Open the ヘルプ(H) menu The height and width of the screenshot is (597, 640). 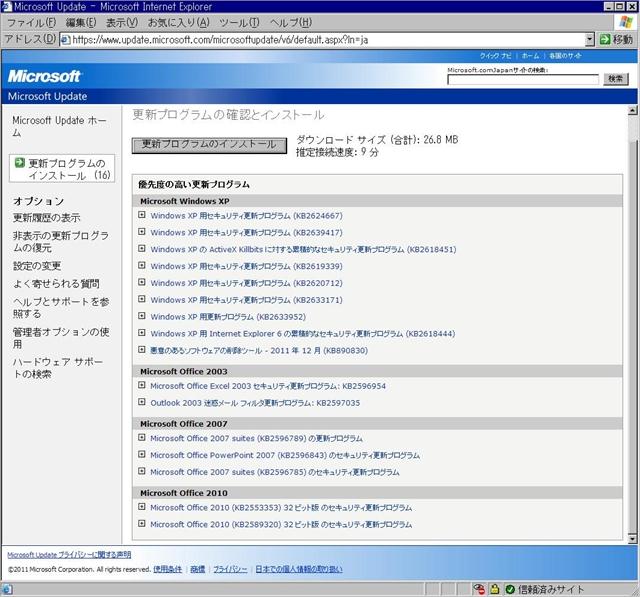(x=291, y=22)
